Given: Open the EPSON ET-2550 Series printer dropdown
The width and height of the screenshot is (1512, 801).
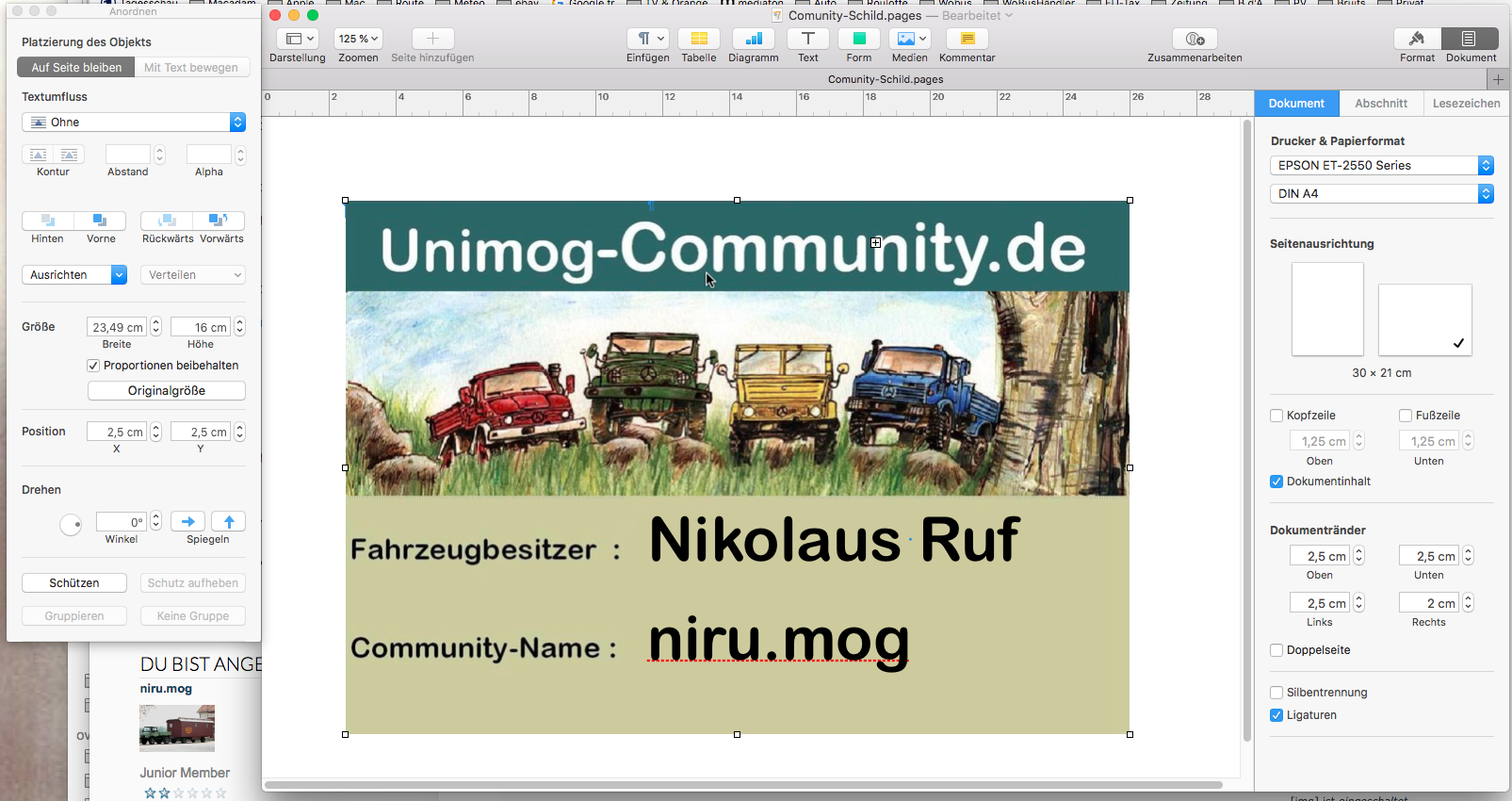Looking at the screenshot, I should (1382, 166).
